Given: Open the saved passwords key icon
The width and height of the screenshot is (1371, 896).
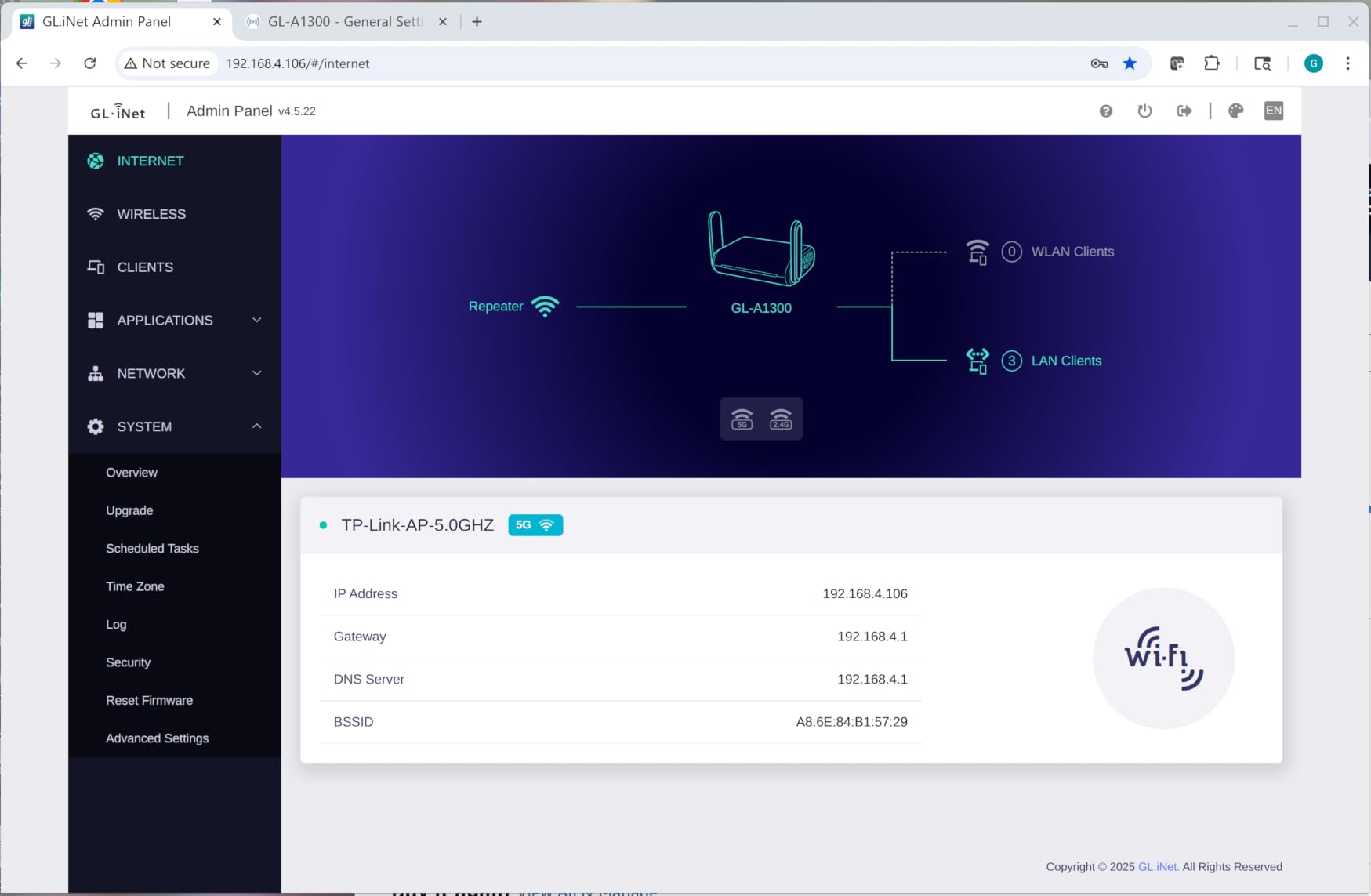Looking at the screenshot, I should point(1099,63).
